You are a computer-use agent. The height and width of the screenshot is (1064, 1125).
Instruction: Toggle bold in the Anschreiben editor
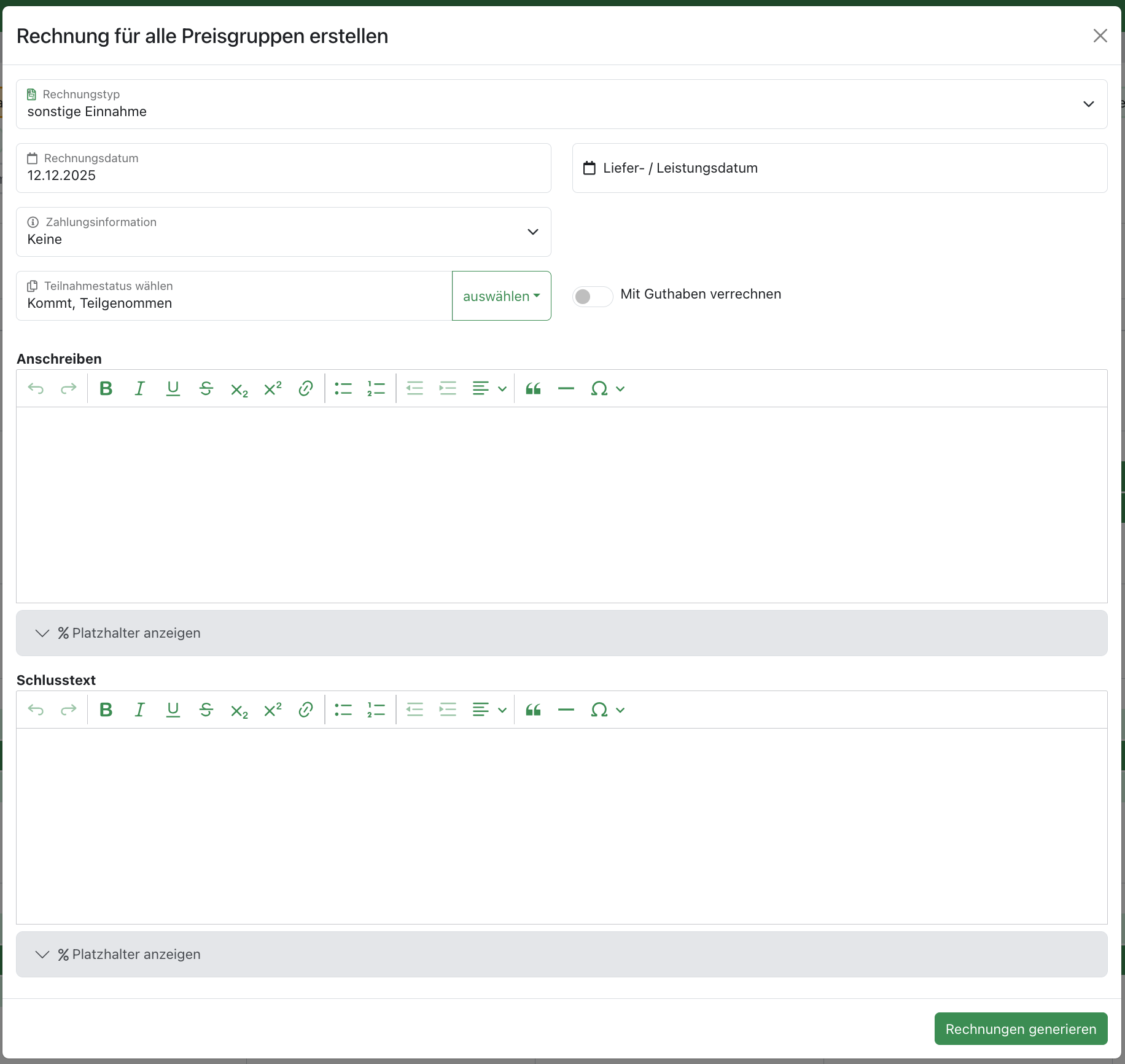(x=106, y=388)
